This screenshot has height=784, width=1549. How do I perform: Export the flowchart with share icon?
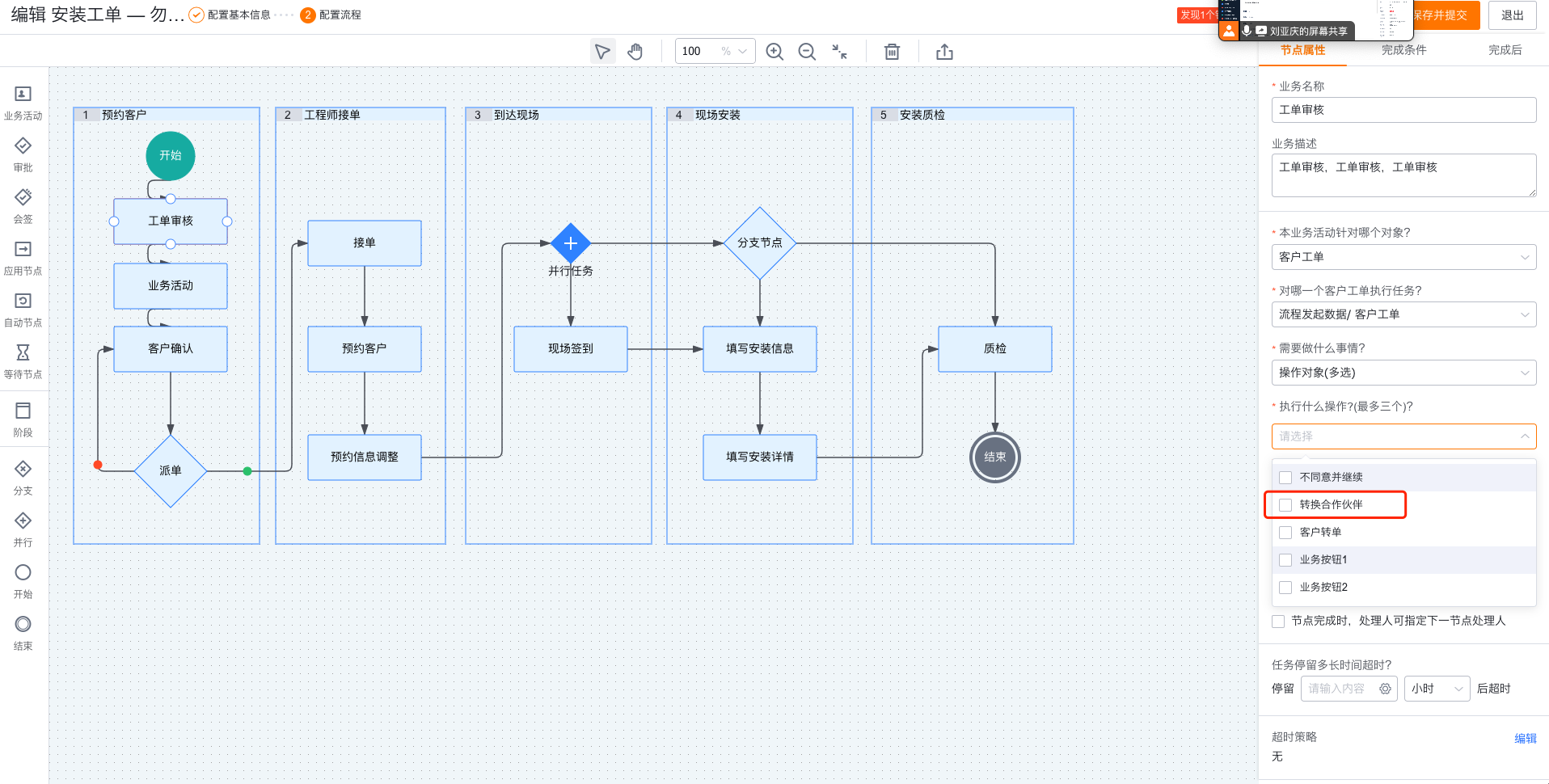click(944, 52)
